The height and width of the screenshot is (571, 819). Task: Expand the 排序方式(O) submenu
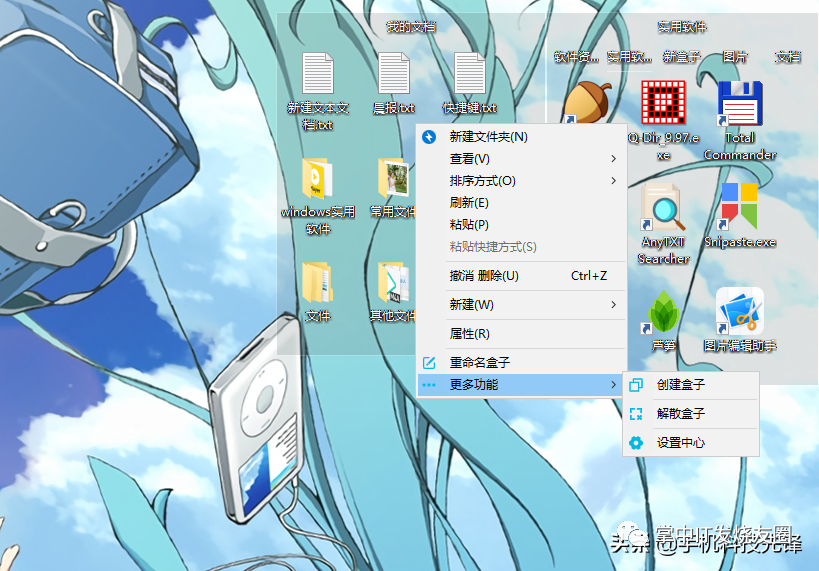pos(522,181)
